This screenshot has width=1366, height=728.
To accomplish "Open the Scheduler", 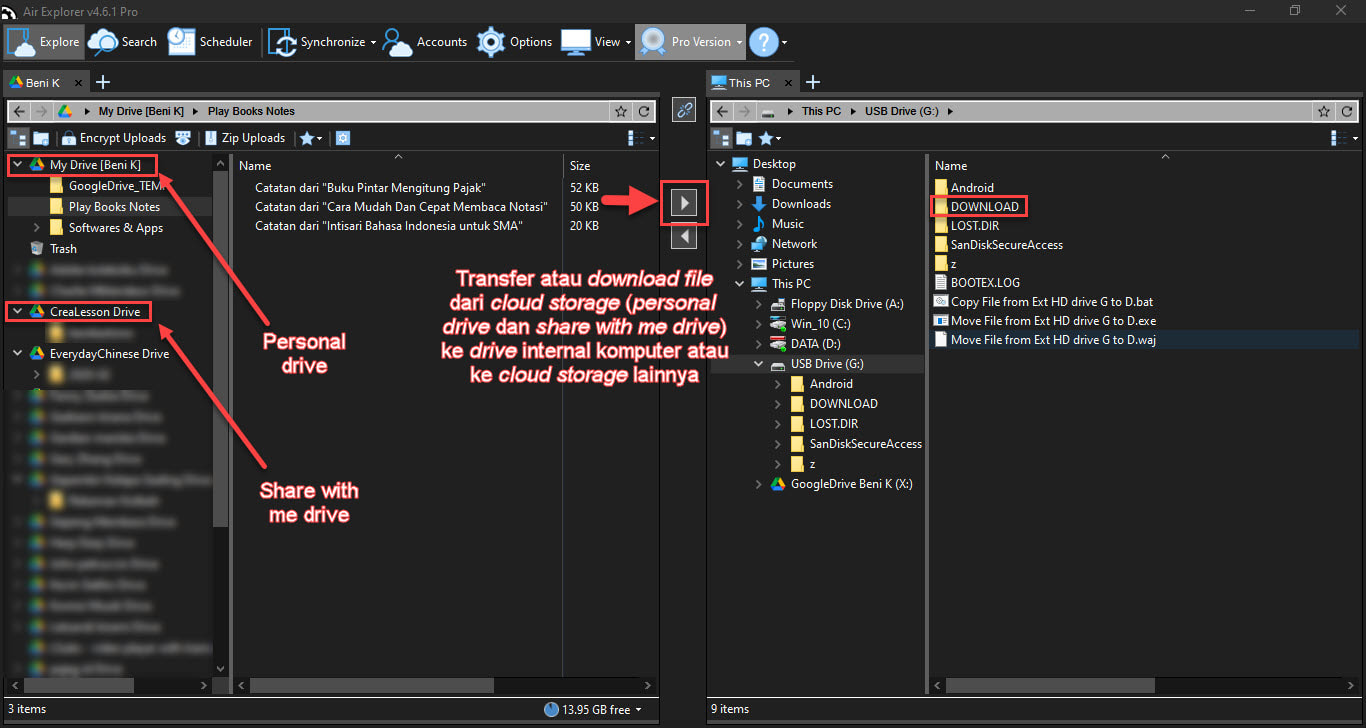I will pyautogui.click(x=210, y=42).
